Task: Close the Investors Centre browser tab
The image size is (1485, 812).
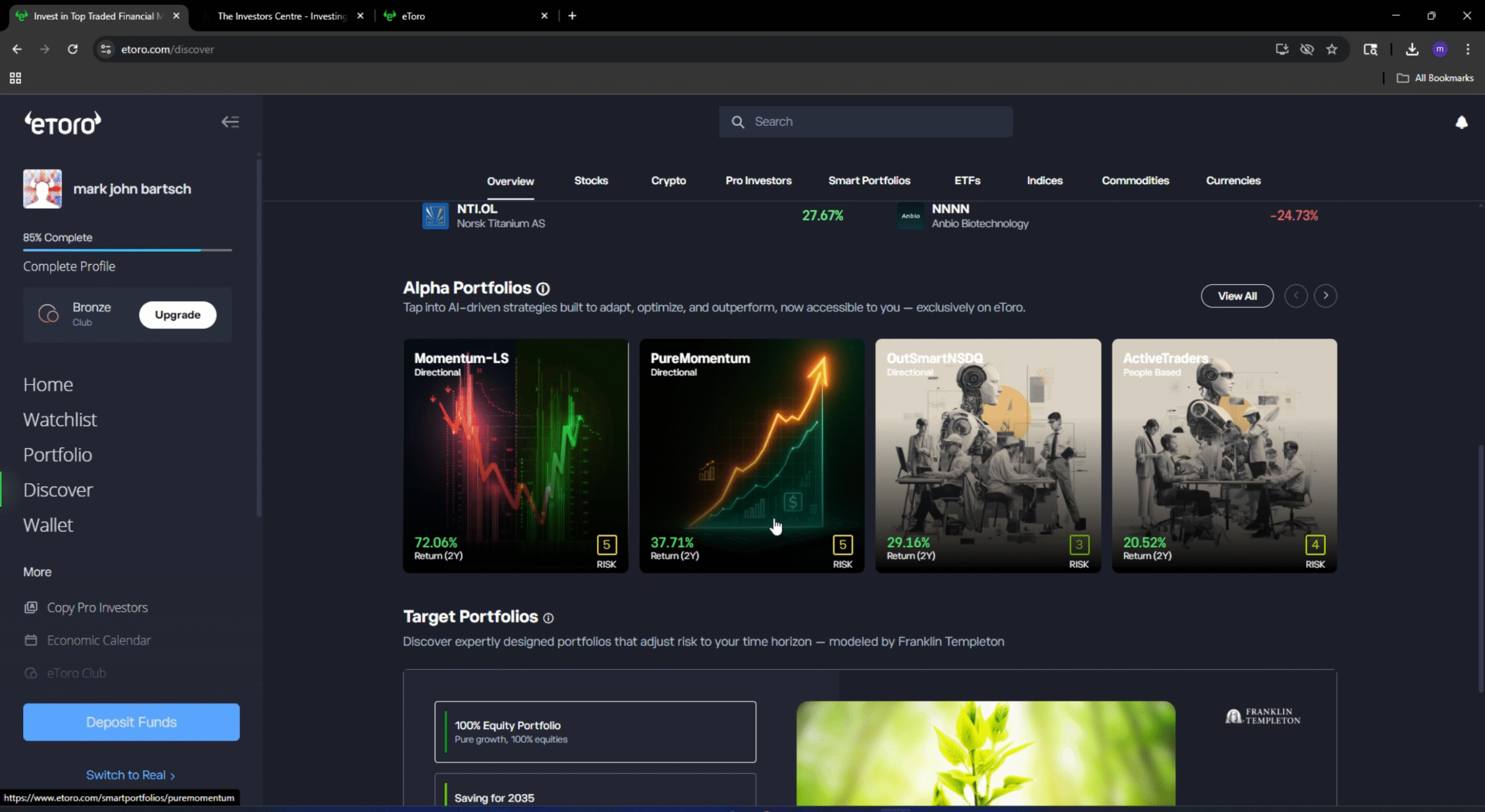Action: (360, 16)
